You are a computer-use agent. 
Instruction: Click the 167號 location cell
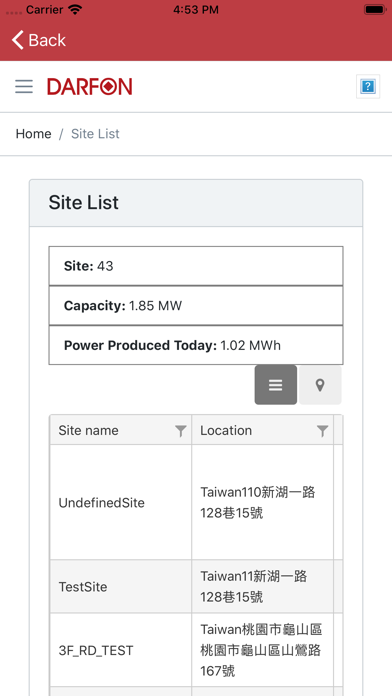point(262,650)
